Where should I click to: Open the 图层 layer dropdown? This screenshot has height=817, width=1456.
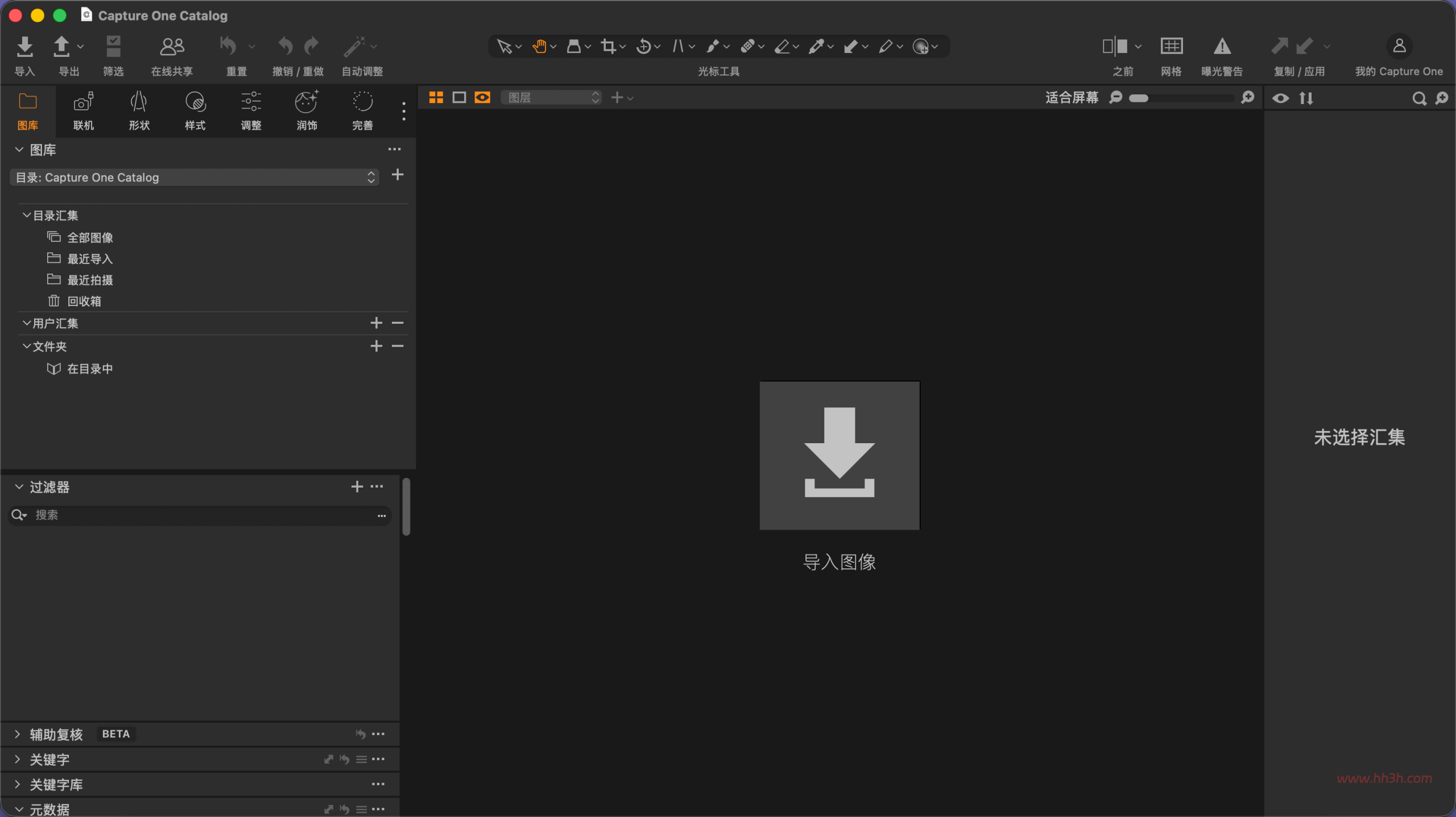click(551, 98)
